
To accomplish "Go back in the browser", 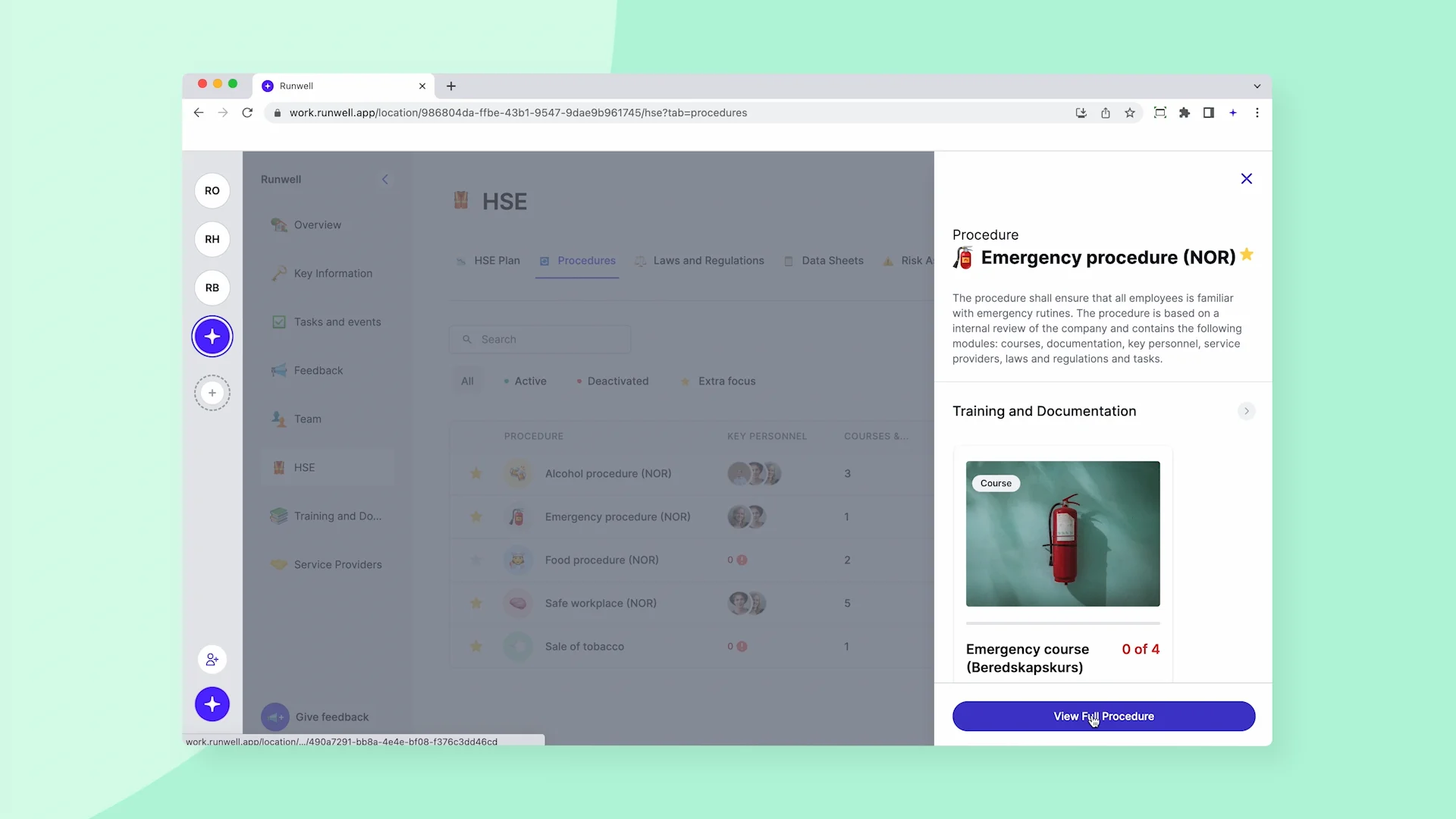I will click(199, 113).
